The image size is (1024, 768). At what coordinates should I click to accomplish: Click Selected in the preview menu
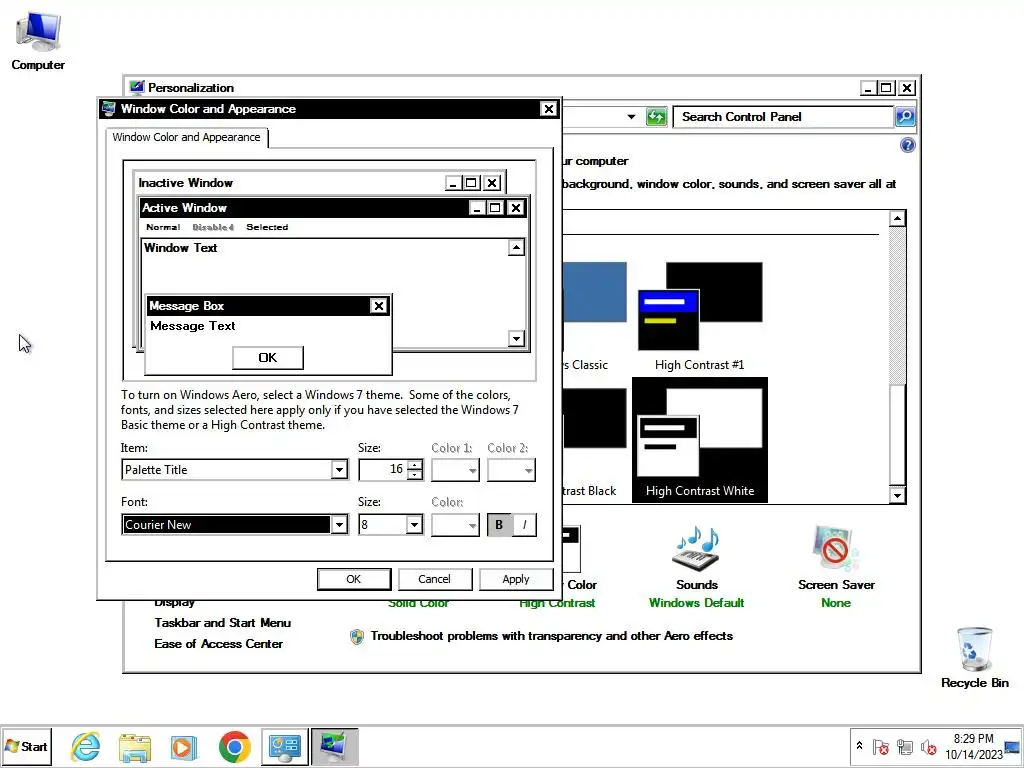[267, 227]
